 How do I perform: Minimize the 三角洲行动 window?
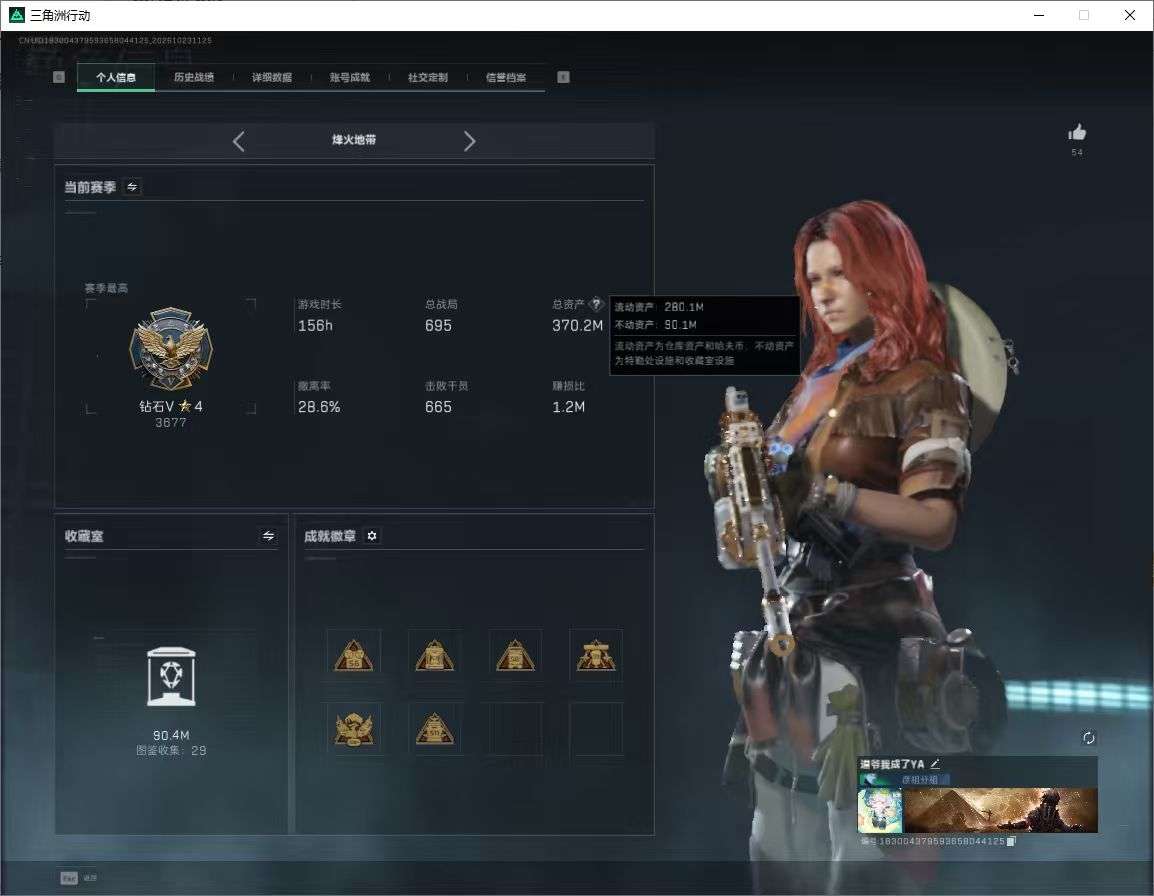(x=1039, y=15)
